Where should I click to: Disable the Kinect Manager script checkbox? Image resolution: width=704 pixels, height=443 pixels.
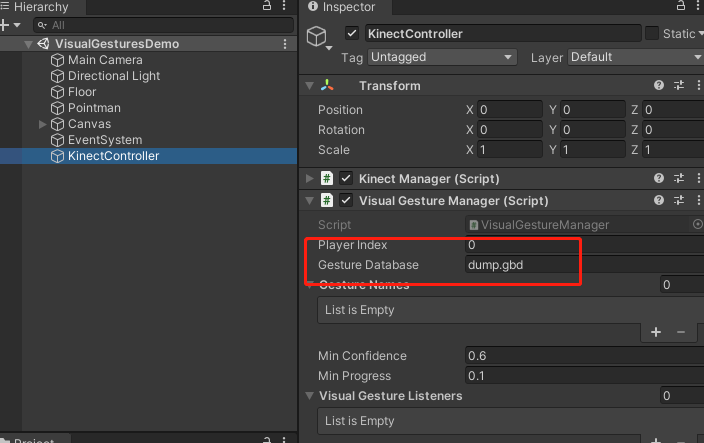pyautogui.click(x=346, y=178)
